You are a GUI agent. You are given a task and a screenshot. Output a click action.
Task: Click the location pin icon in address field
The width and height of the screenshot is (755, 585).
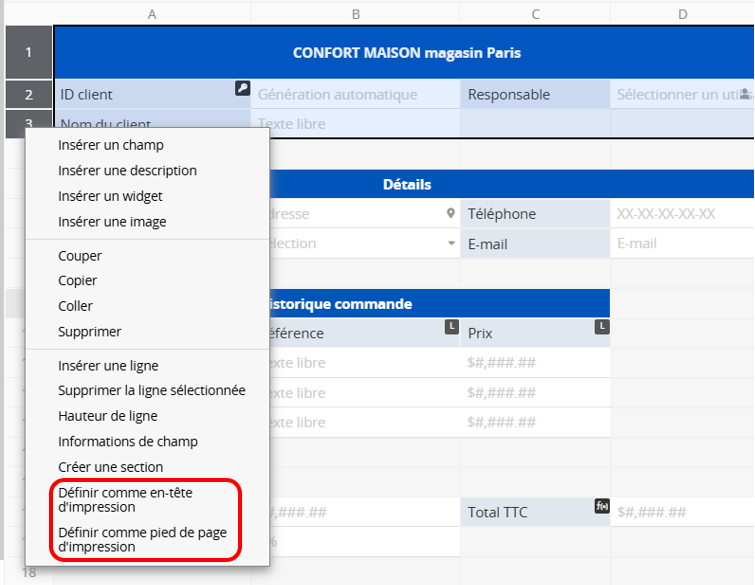point(450,213)
